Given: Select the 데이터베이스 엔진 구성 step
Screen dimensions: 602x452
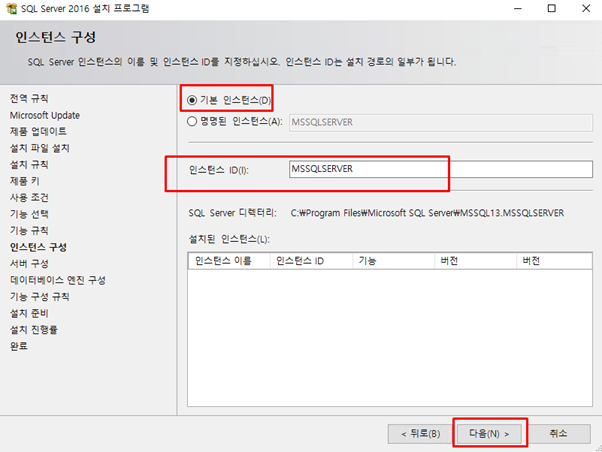Looking at the screenshot, I should tap(58, 280).
